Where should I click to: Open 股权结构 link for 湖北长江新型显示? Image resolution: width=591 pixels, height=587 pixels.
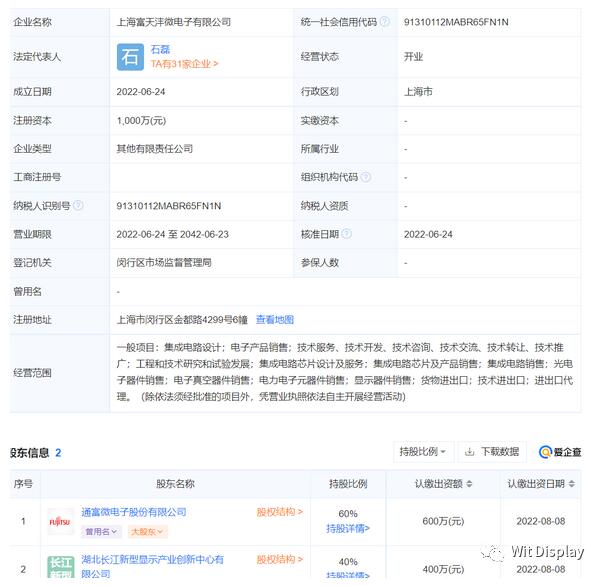click(280, 559)
